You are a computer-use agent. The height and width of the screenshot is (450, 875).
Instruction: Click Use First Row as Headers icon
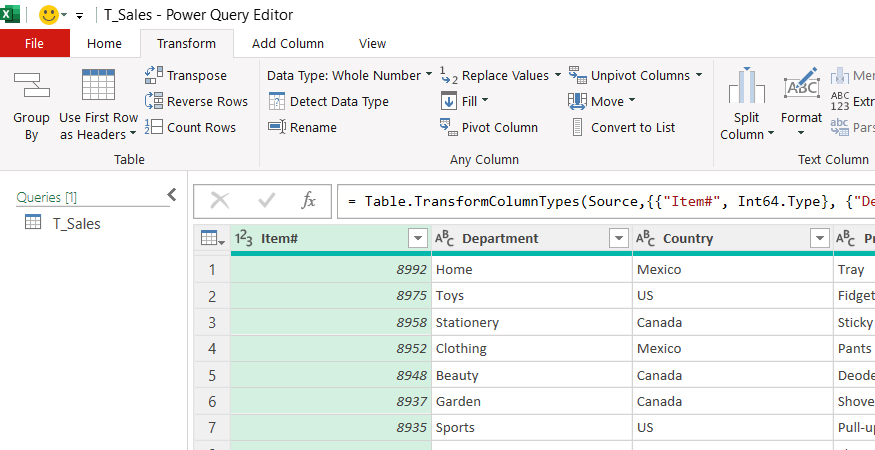tap(98, 84)
